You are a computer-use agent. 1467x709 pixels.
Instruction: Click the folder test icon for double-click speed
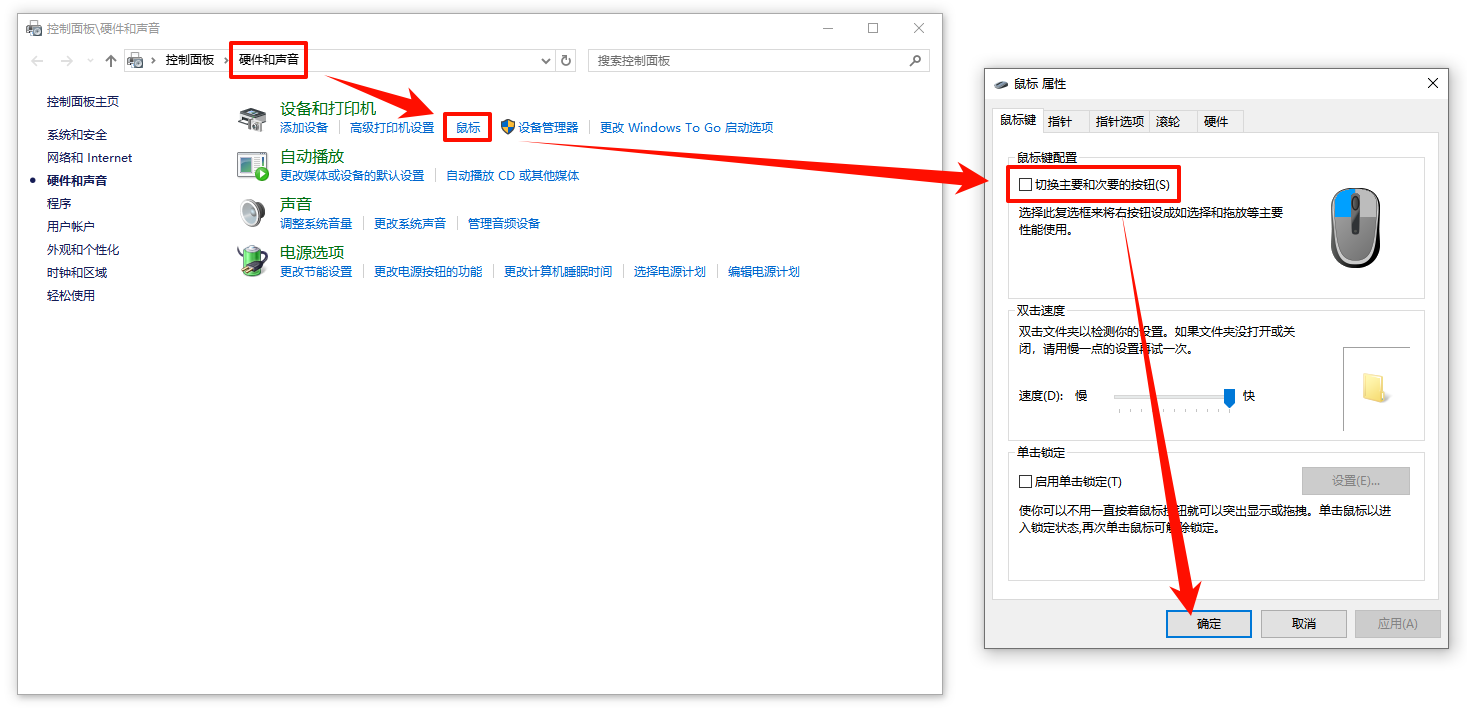pyautogui.click(x=1376, y=388)
